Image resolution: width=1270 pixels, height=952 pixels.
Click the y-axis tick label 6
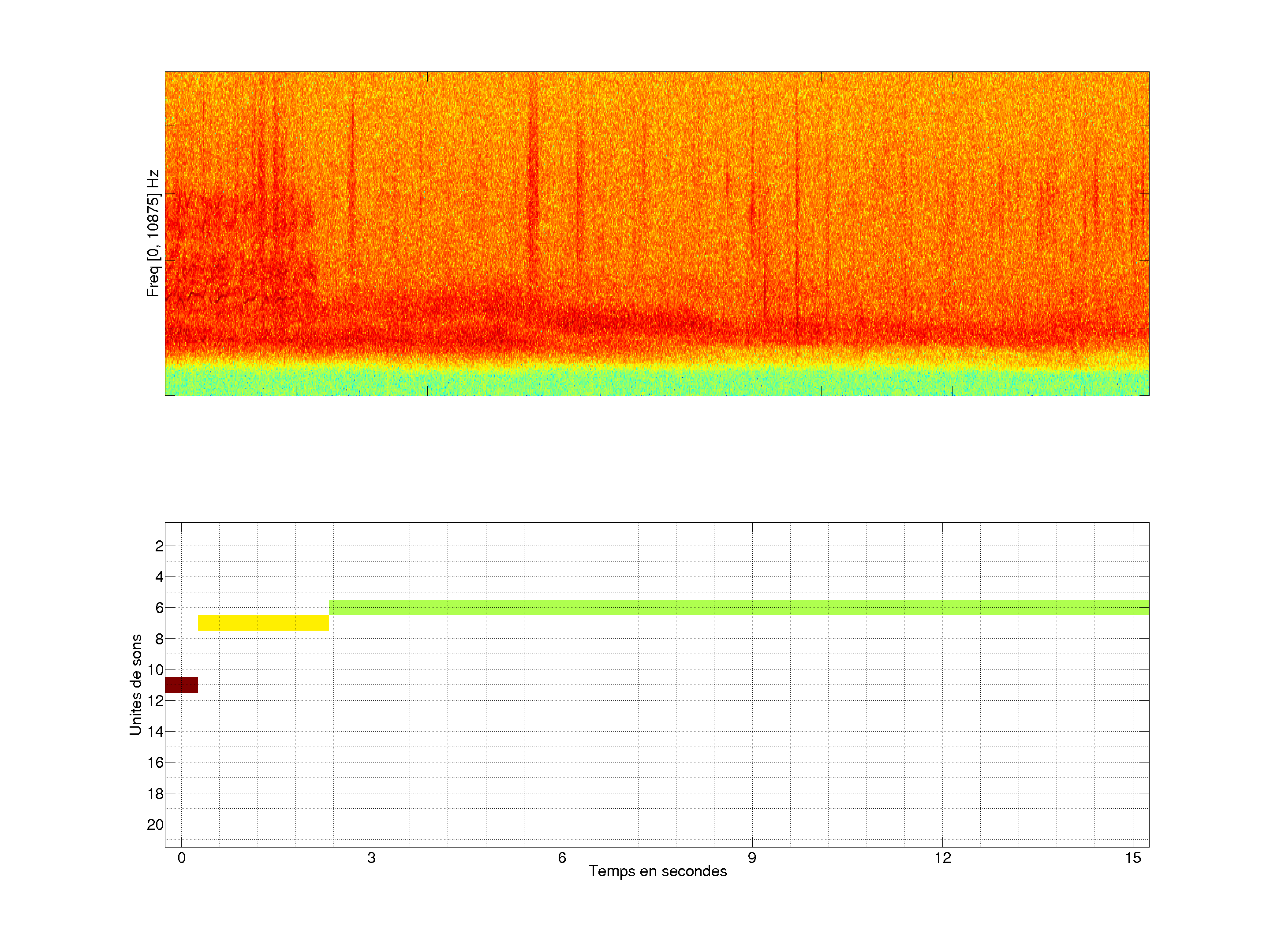pos(159,608)
